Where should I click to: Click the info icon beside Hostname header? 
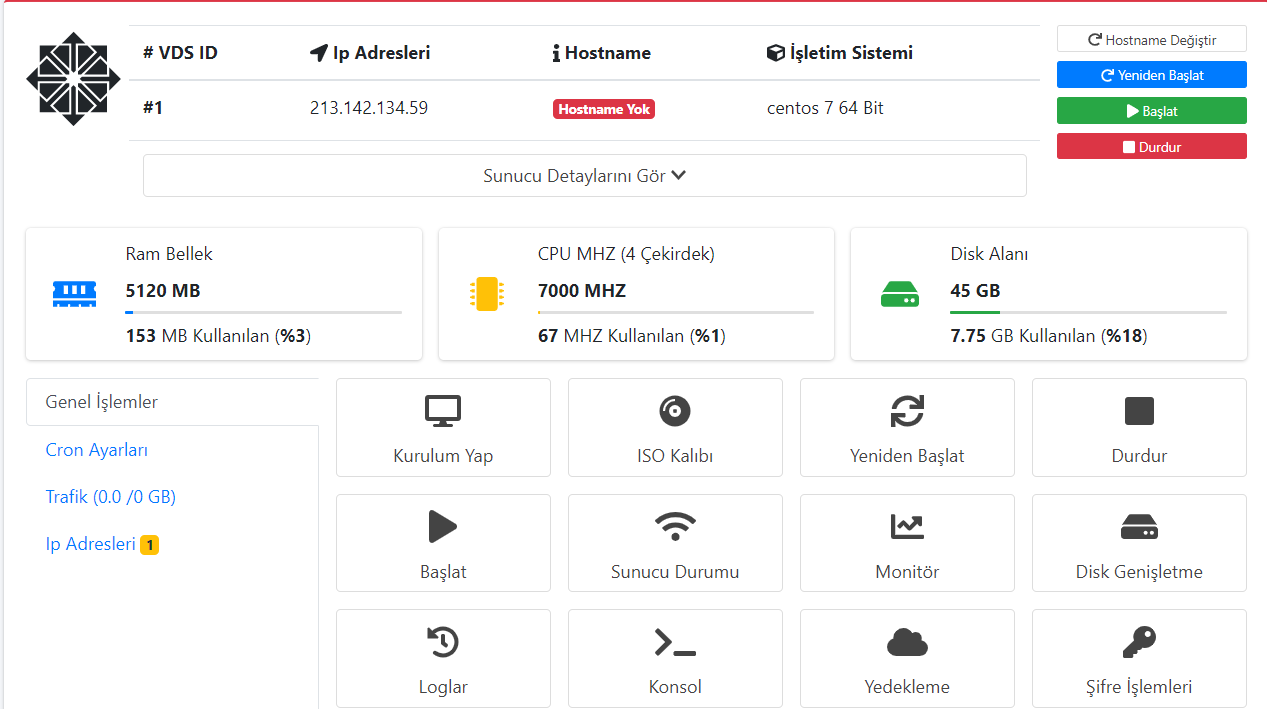(556, 53)
